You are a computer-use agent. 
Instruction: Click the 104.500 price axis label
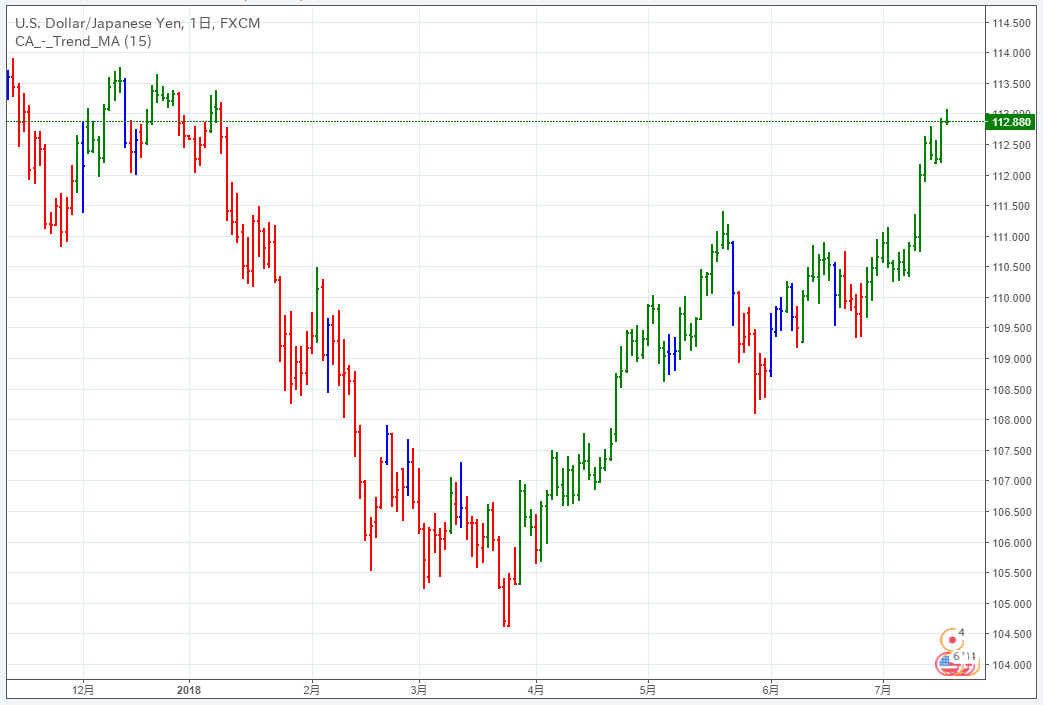pos(1011,634)
